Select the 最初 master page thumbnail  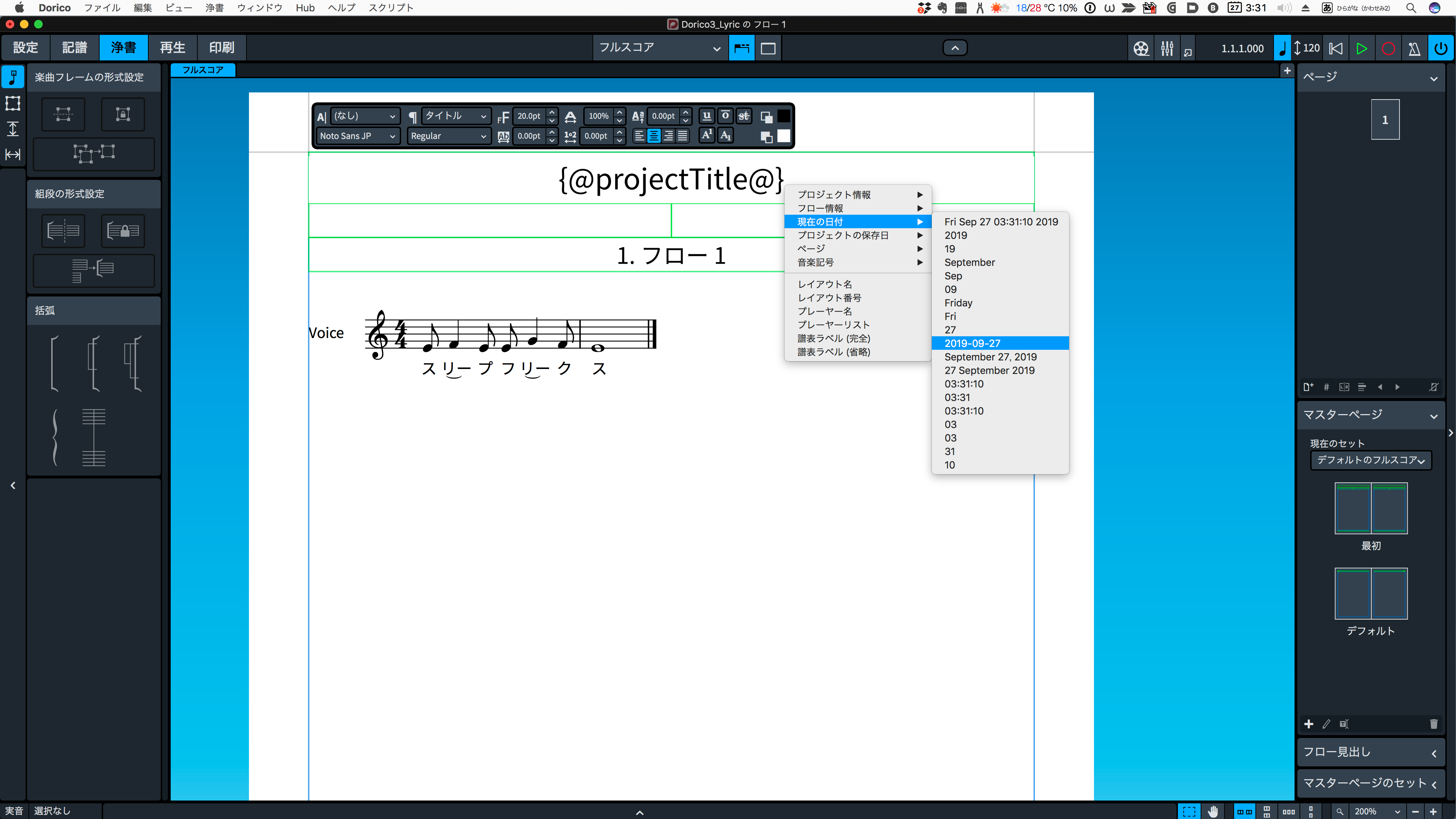1371,508
